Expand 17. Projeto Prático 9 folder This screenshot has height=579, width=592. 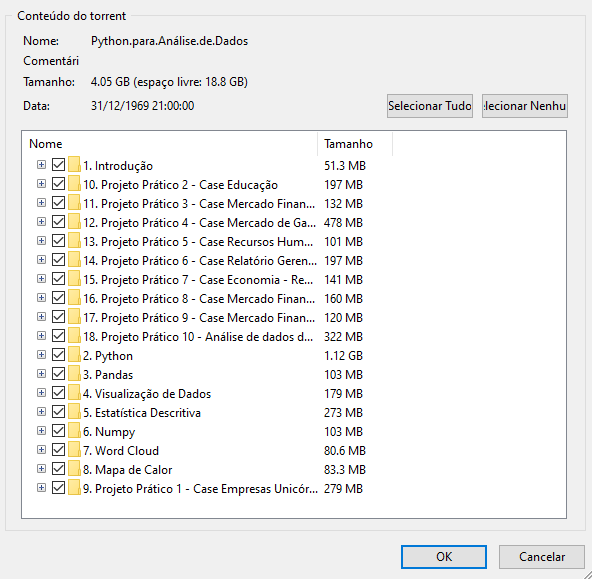(x=42, y=317)
